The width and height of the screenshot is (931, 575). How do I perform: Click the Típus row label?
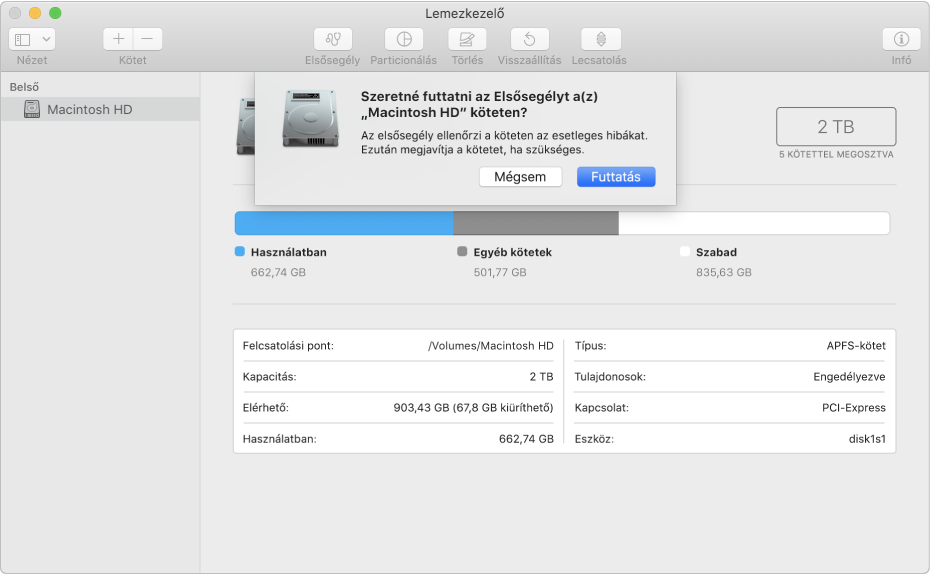click(x=590, y=346)
